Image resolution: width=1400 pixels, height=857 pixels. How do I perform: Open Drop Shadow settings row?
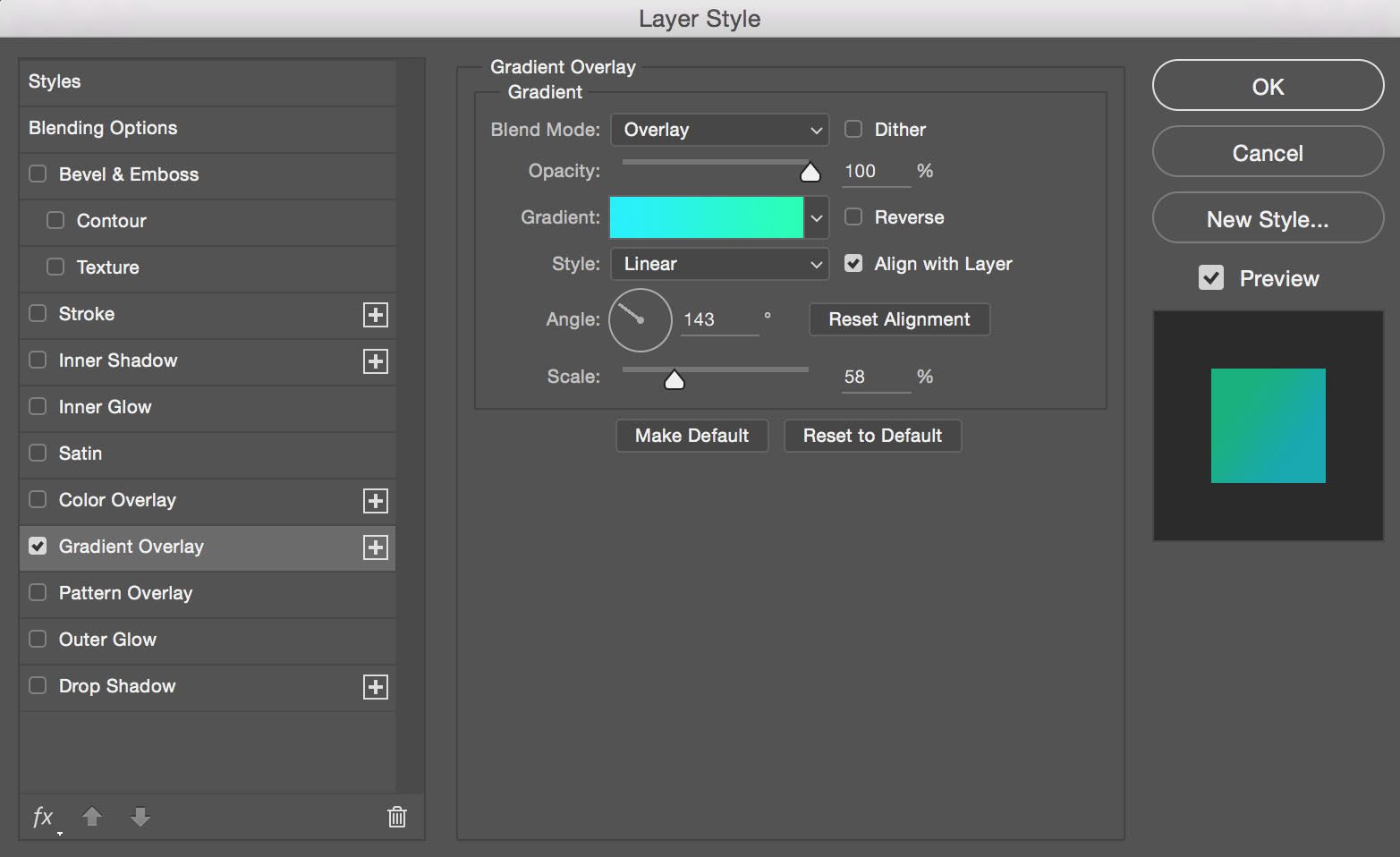(208, 686)
